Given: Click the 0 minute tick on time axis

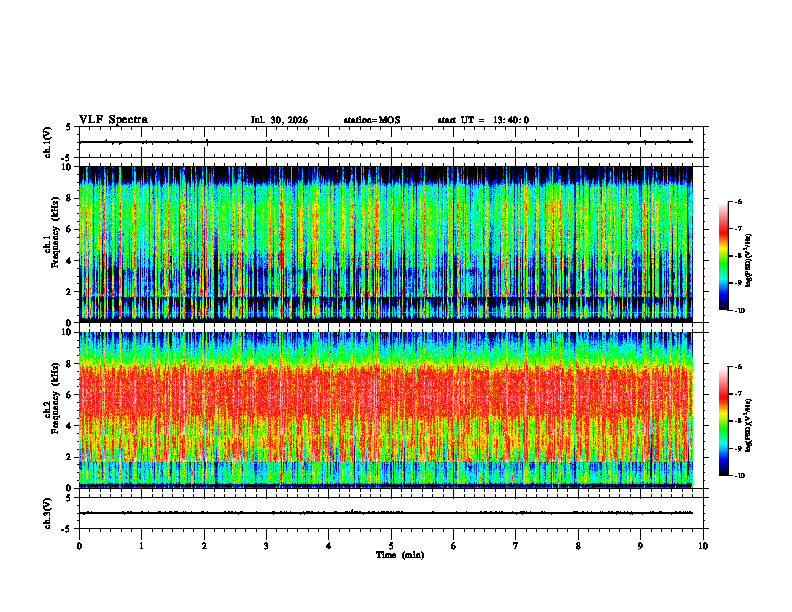Looking at the screenshot, I should tap(79, 546).
